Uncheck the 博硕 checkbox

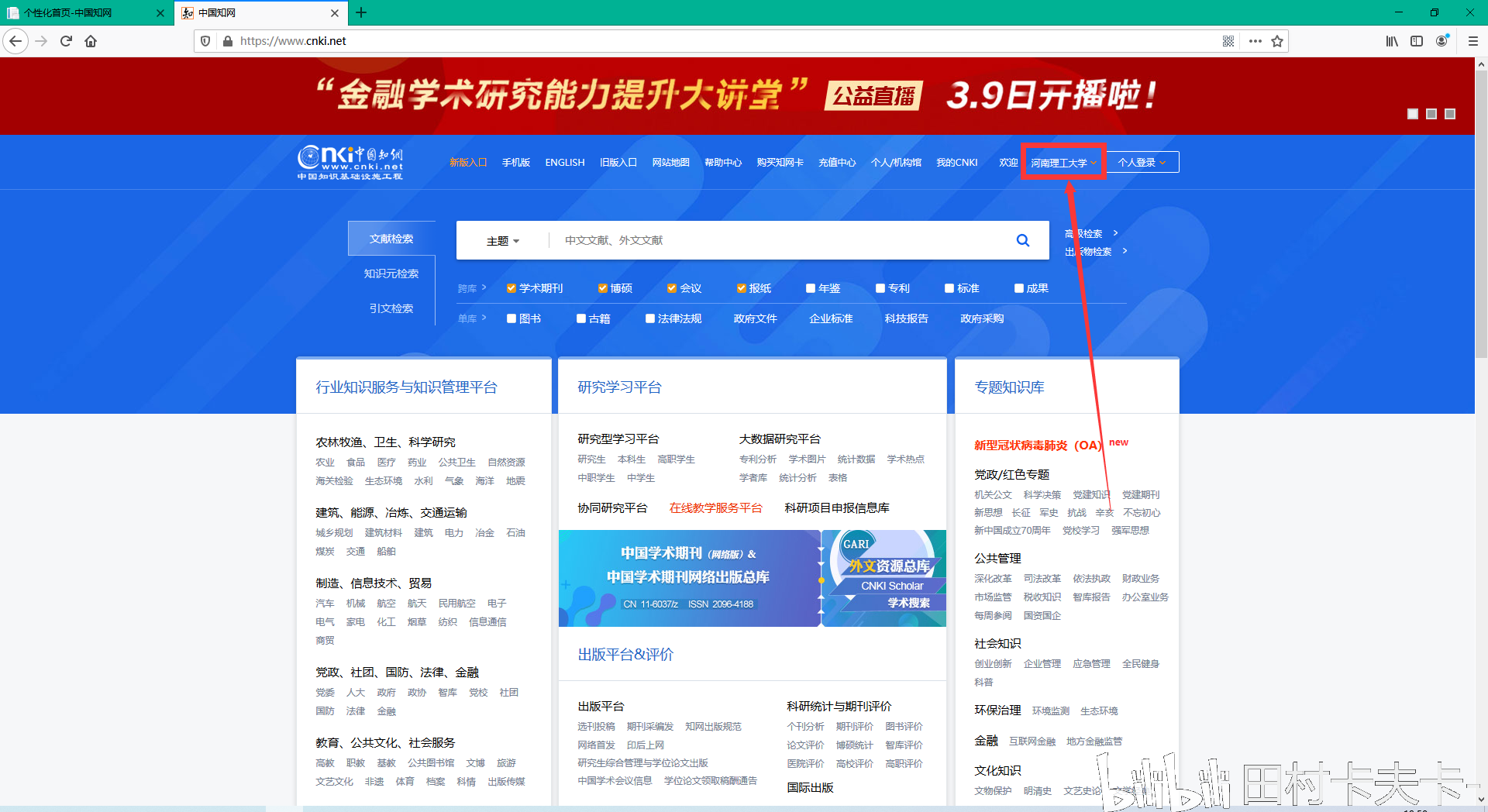[x=602, y=288]
